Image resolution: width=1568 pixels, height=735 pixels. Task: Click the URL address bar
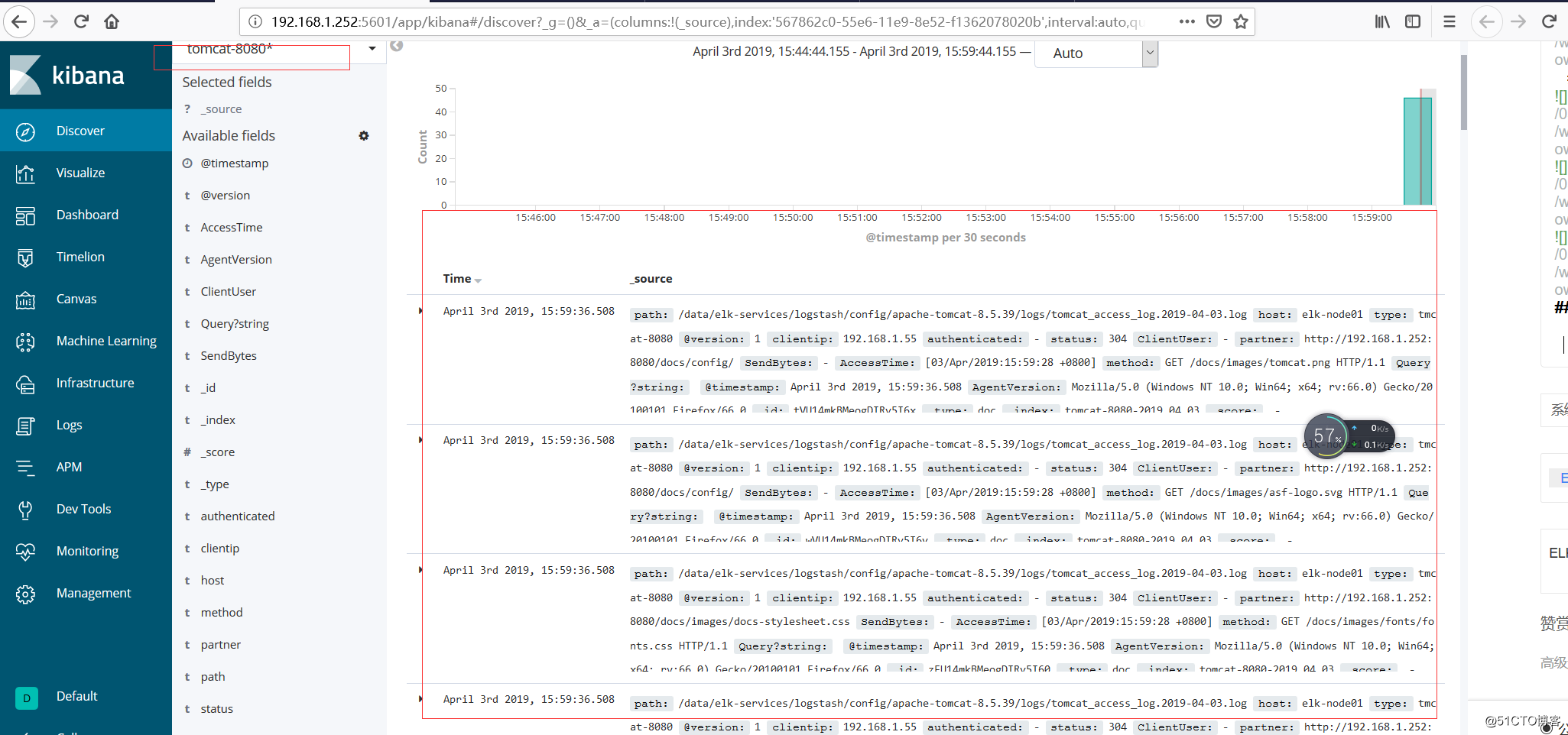[707, 22]
